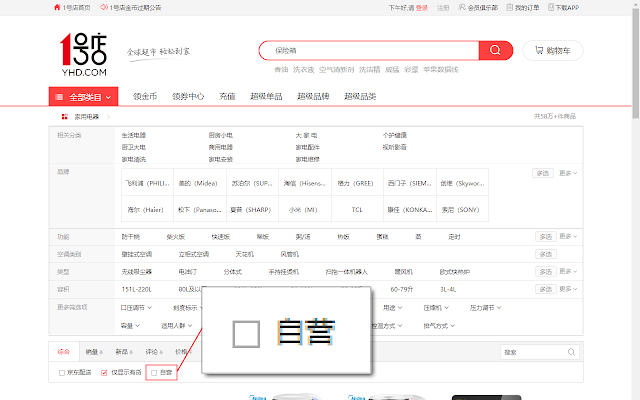Choose the 3L-4L capacity filter

[448, 289]
